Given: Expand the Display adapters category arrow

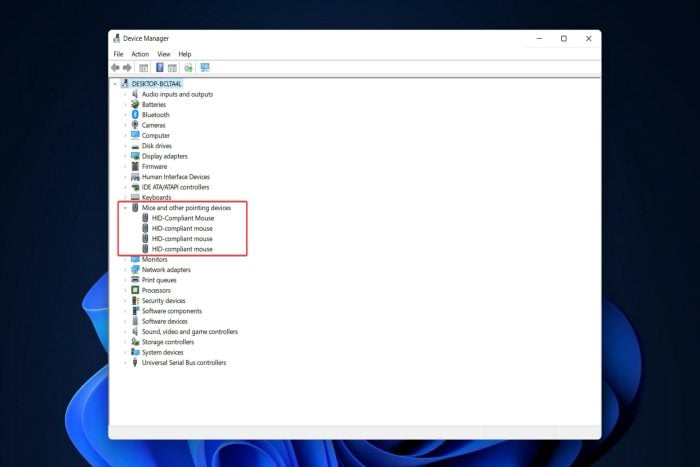Looking at the screenshot, I should coord(125,156).
